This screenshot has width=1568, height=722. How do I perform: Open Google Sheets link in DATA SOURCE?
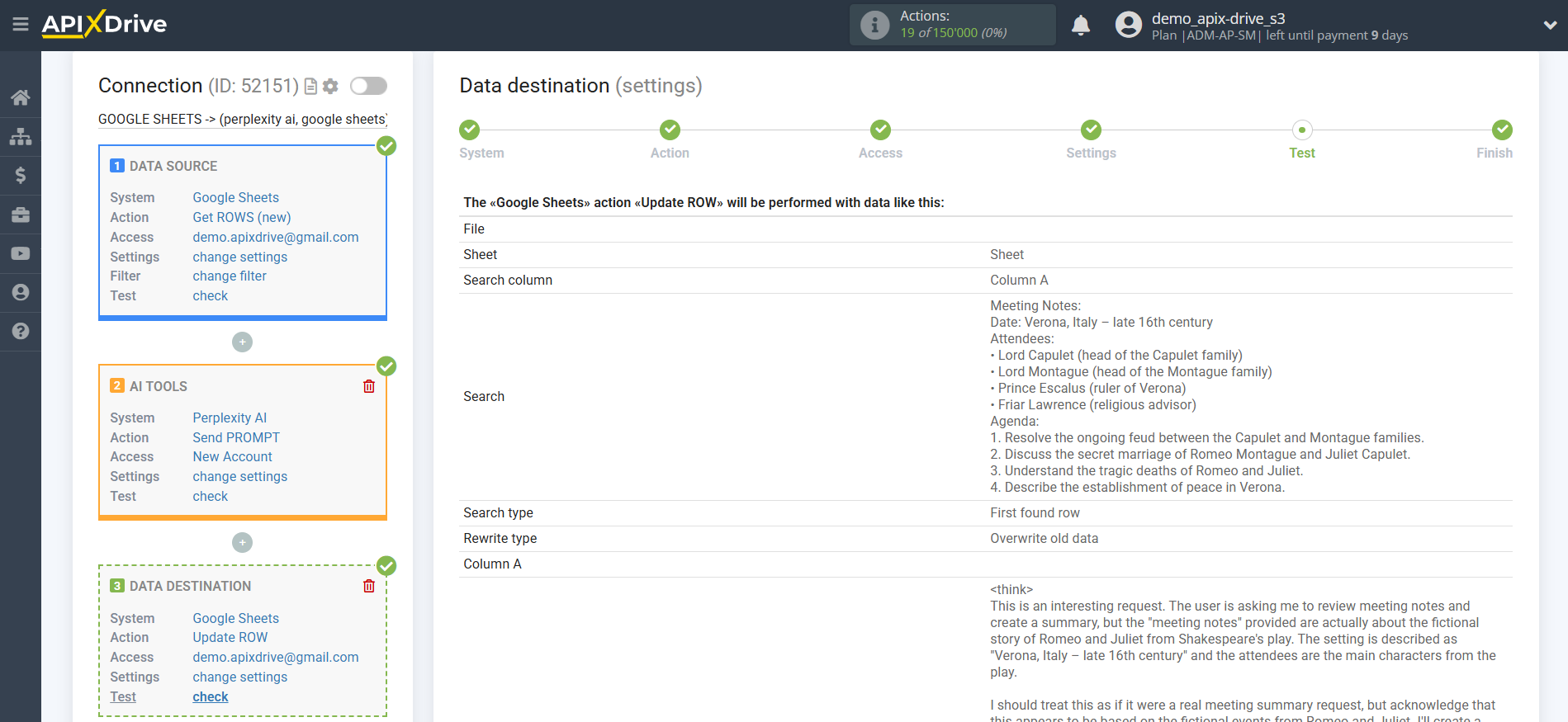click(x=235, y=197)
